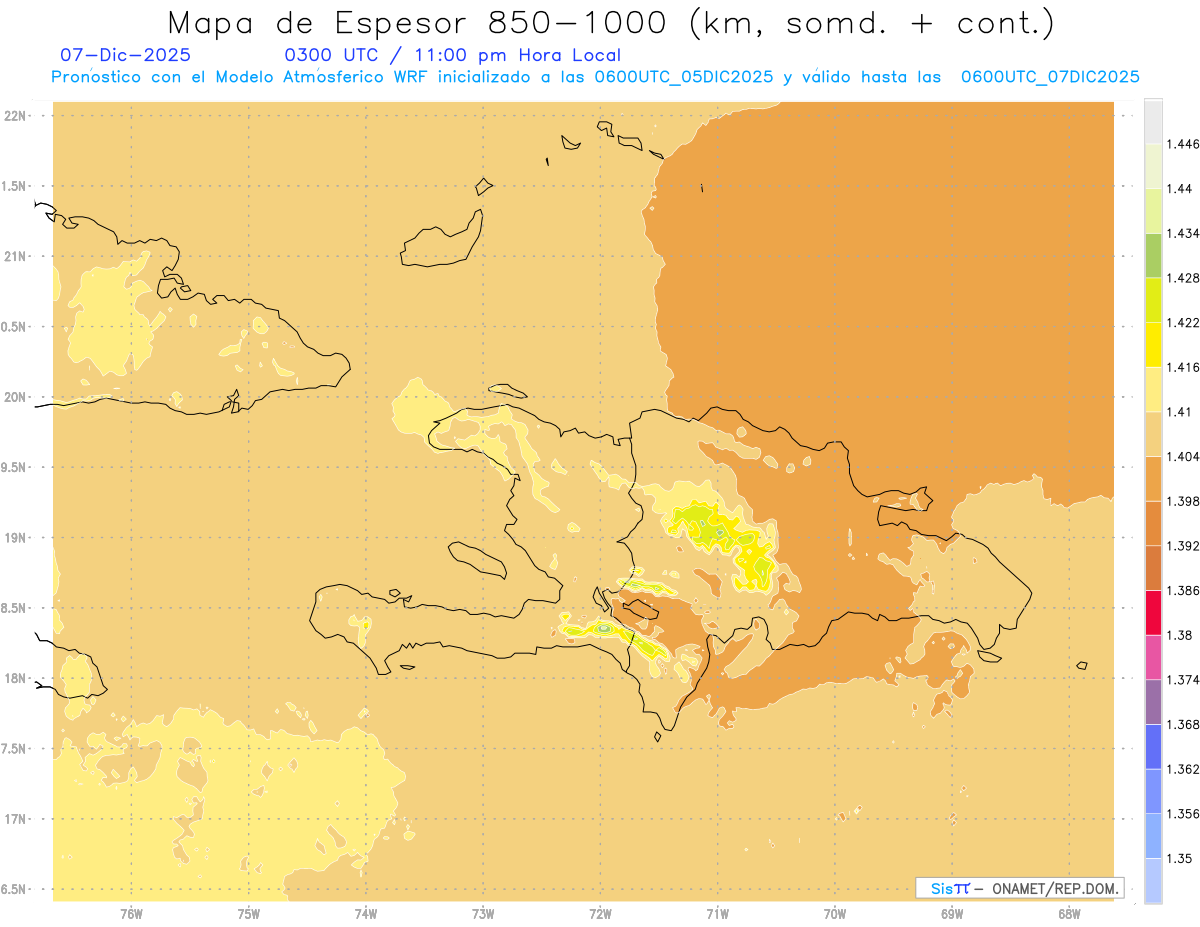
Task: Click the light lime swatch between 1.434 and 1.44
Action: click(1153, 211)
